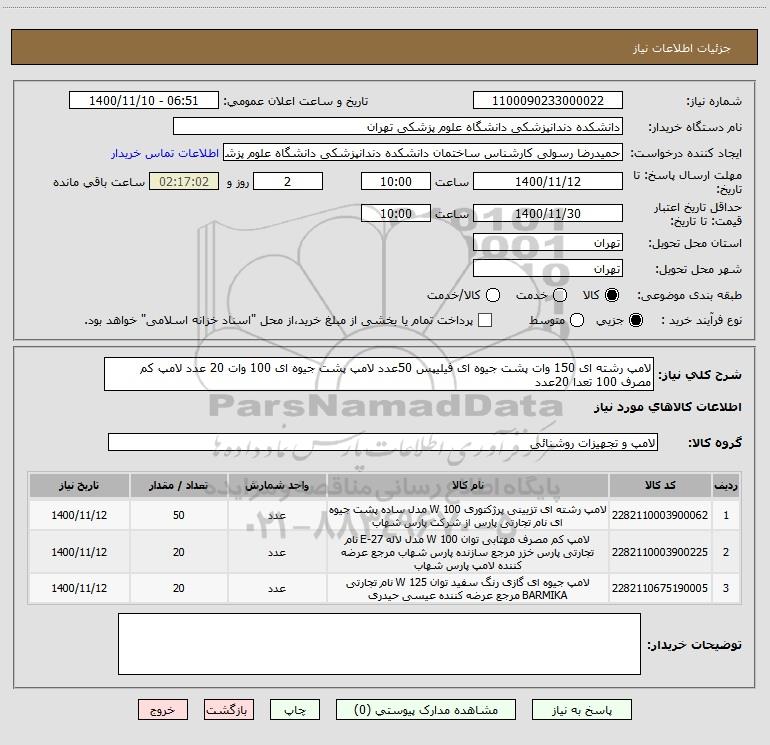The image size is (770, 745).
Task: Click the نام کالا column header
Action: (468, 486)
